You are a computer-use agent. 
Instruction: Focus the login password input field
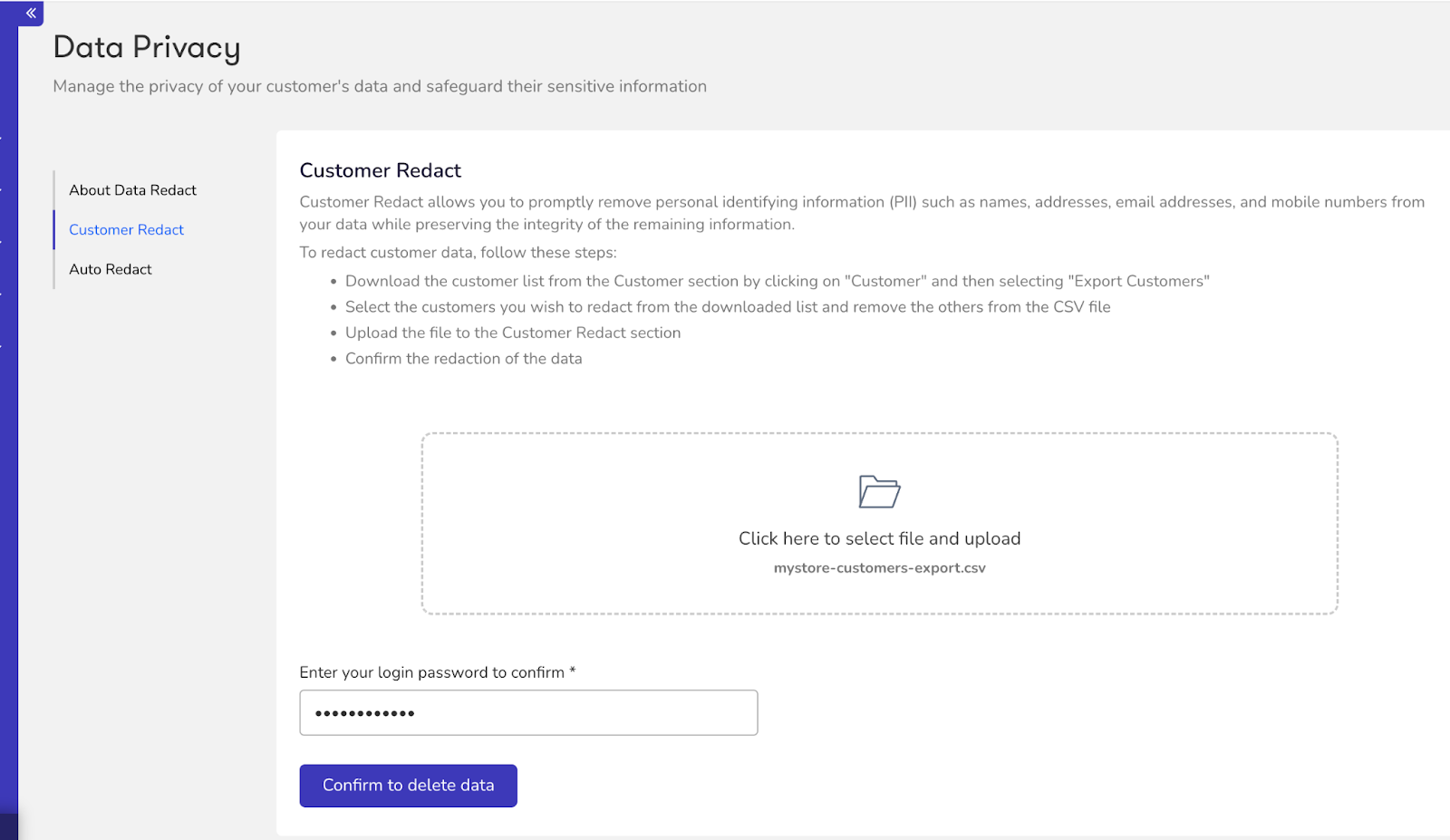pos(528,713)
